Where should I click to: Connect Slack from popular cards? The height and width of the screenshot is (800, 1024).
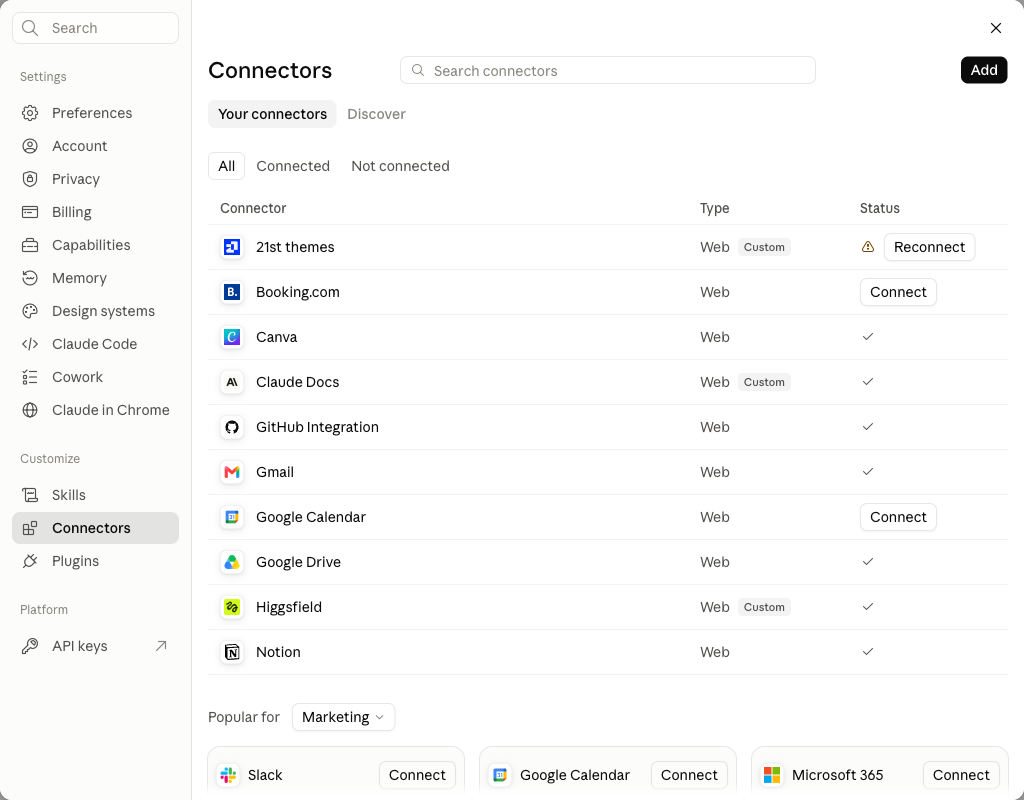tap(417, 775)
